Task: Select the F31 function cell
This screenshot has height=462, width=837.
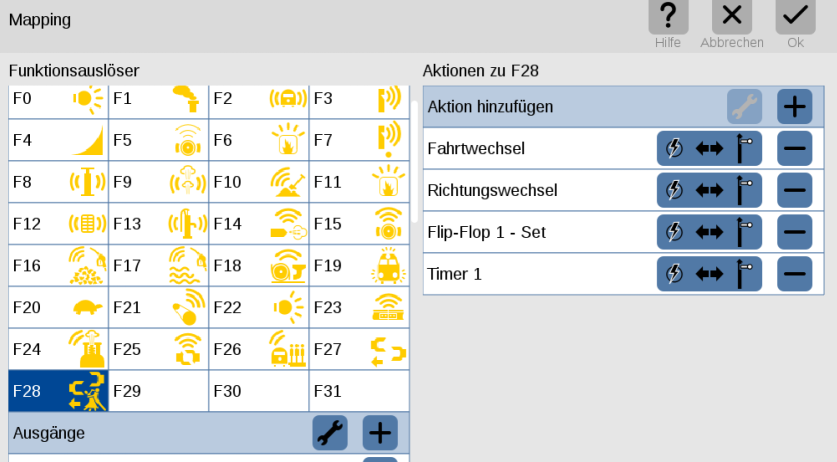Action: coord(359,391)
